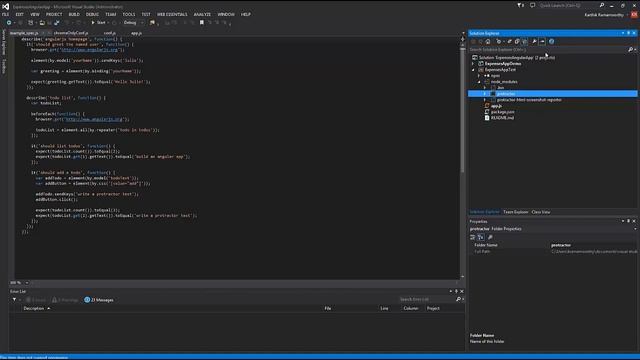Click the New Project toolbar icon

click(31, 23)
